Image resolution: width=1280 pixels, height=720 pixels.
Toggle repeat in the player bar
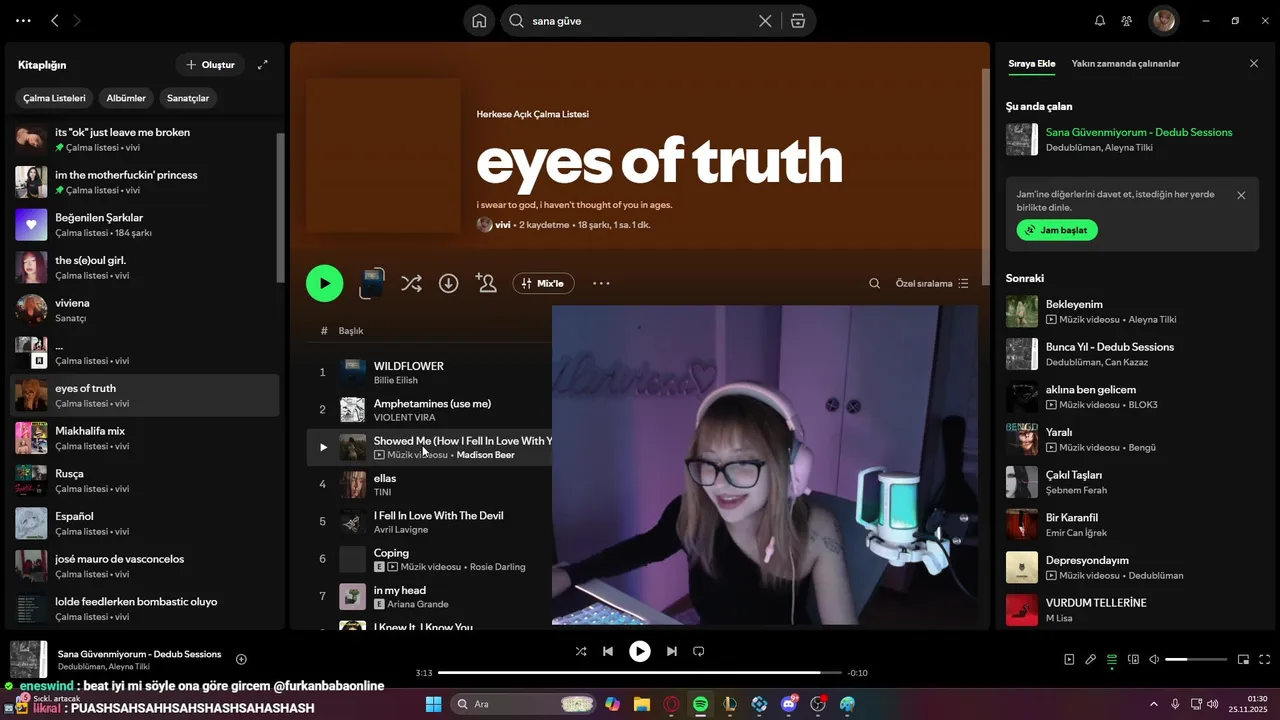coord(699,651)
